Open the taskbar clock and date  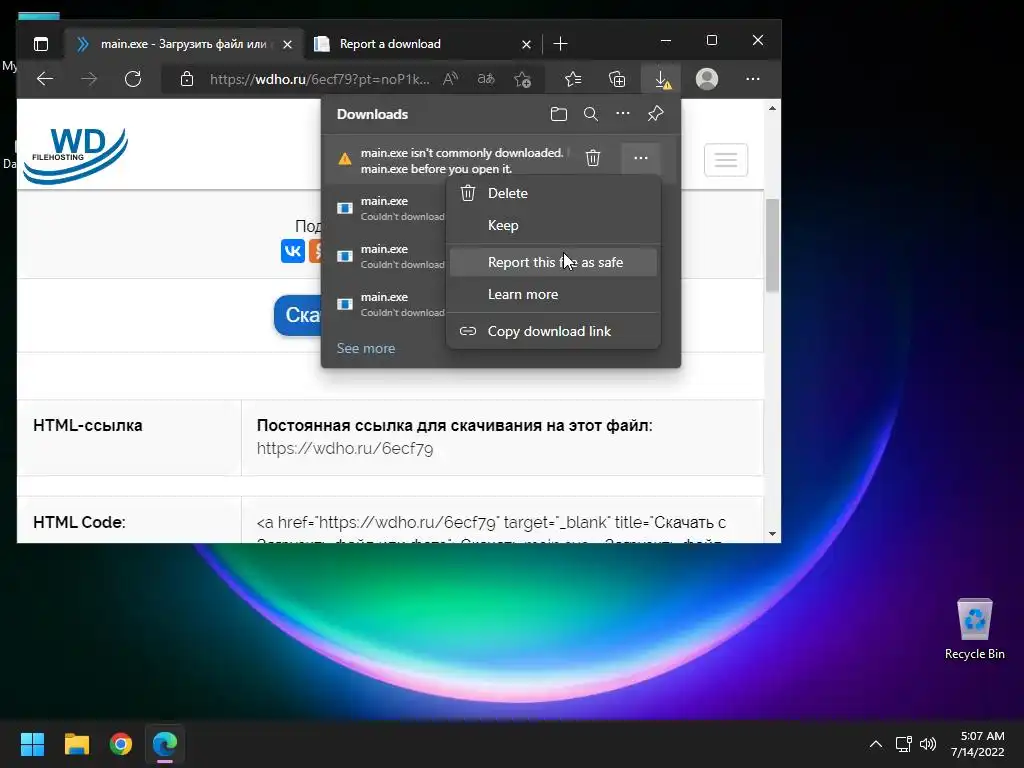[x=977, y=744]
